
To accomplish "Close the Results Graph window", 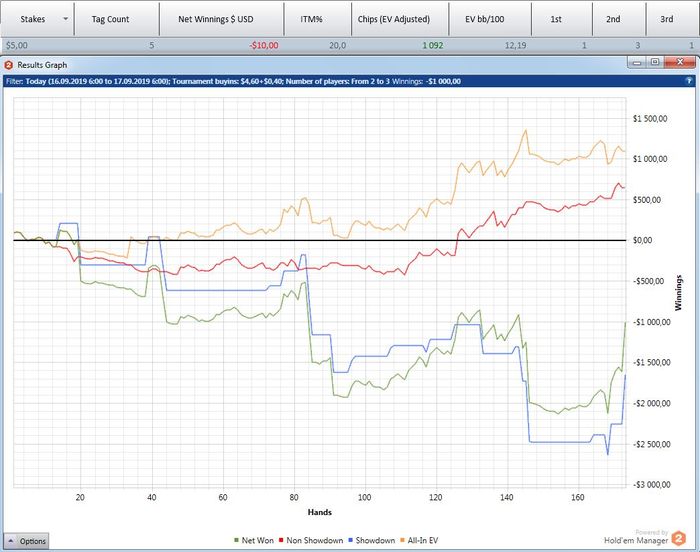I will pyautogui.click(x=680, y=62).
